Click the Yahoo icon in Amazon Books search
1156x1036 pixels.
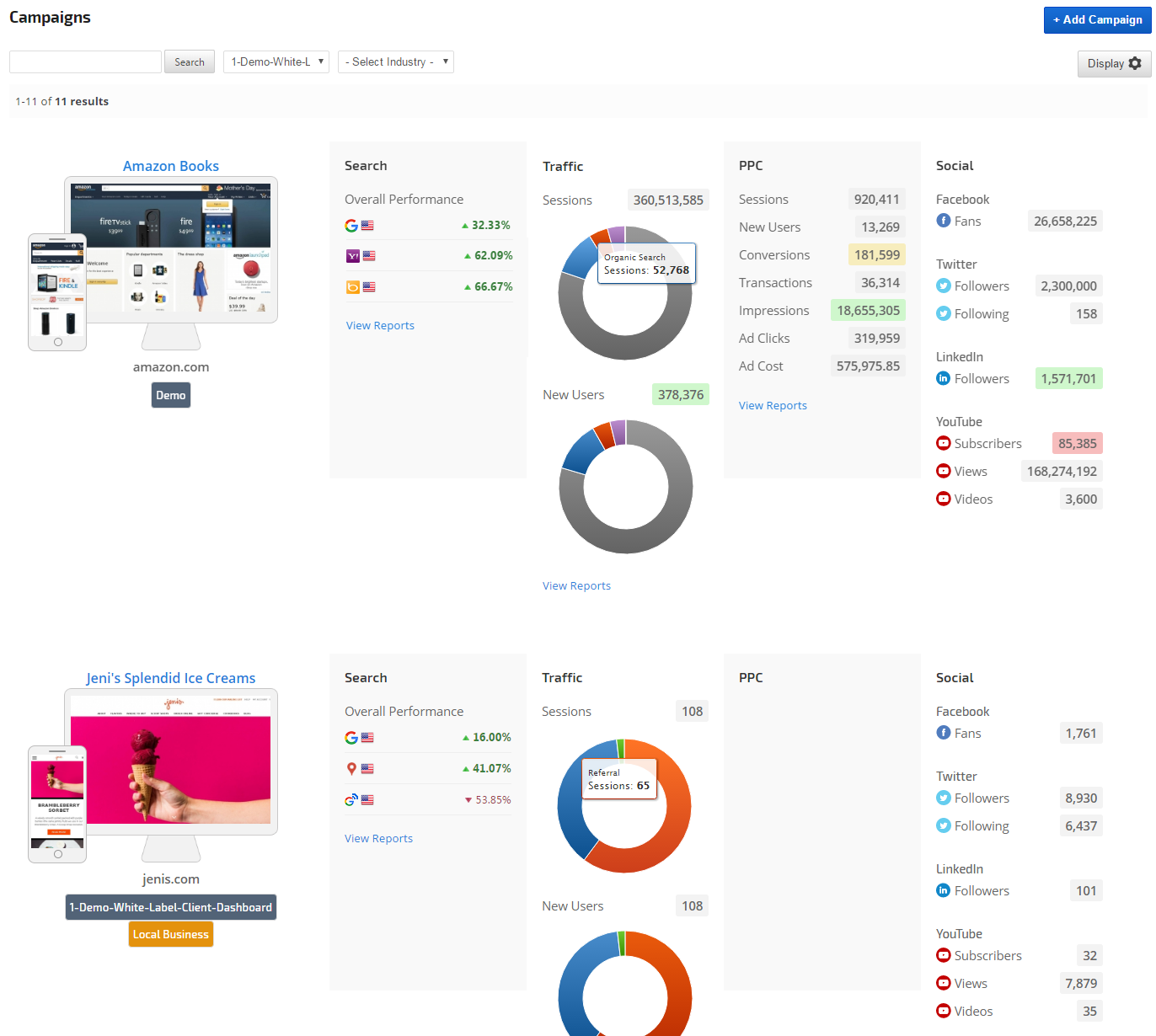pyautogui.click(x=352, y=256)
